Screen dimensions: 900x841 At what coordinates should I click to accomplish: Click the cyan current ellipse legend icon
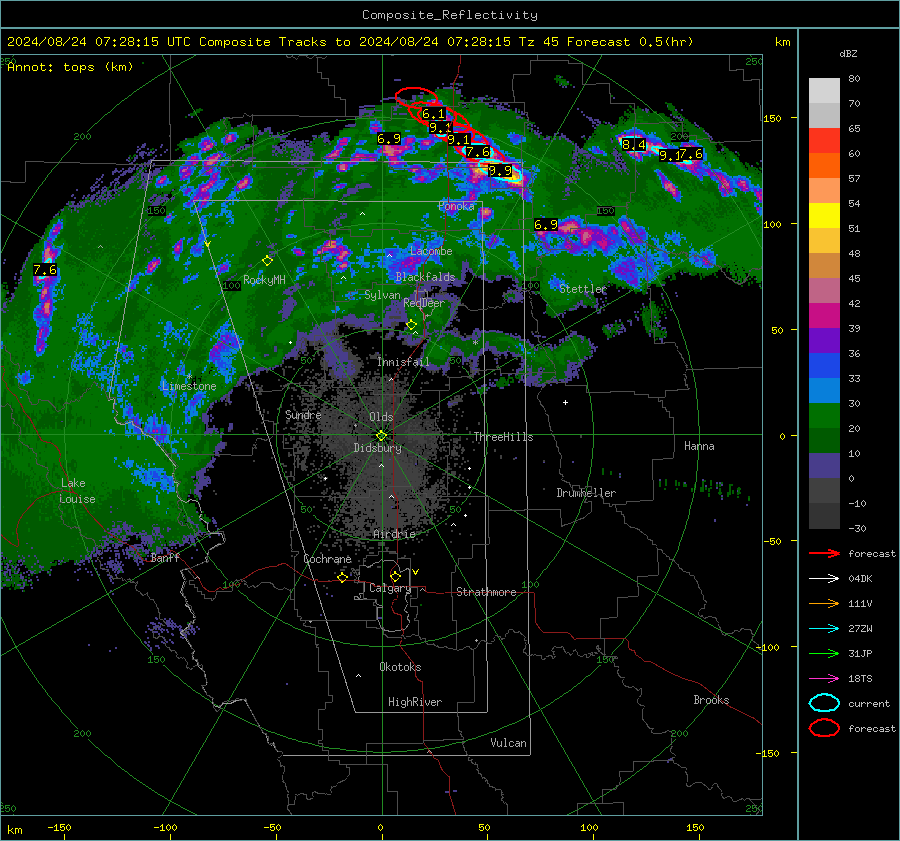(x=824, y=703)
